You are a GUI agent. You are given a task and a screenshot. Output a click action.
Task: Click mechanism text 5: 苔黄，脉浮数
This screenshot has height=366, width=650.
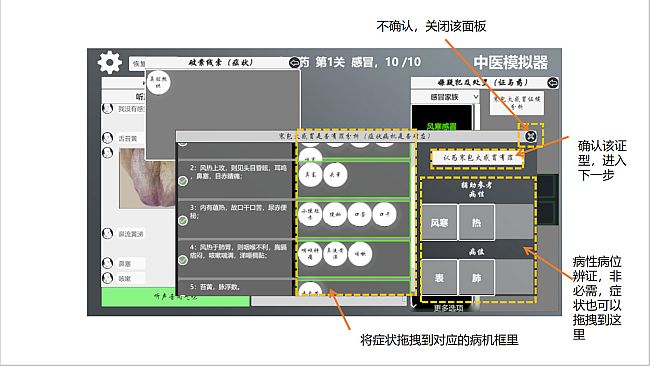click(215, 287)
